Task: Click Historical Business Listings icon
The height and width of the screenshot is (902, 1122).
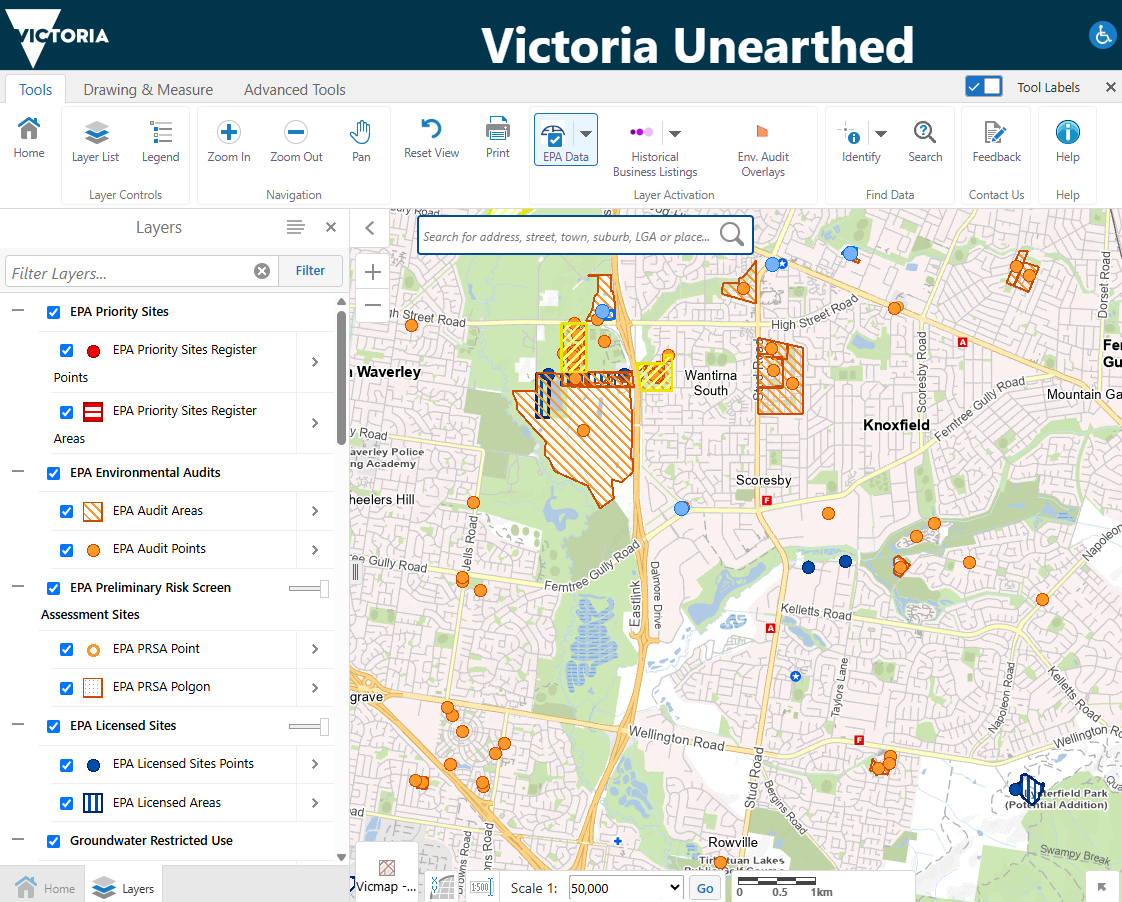Action: coord(641,132)
